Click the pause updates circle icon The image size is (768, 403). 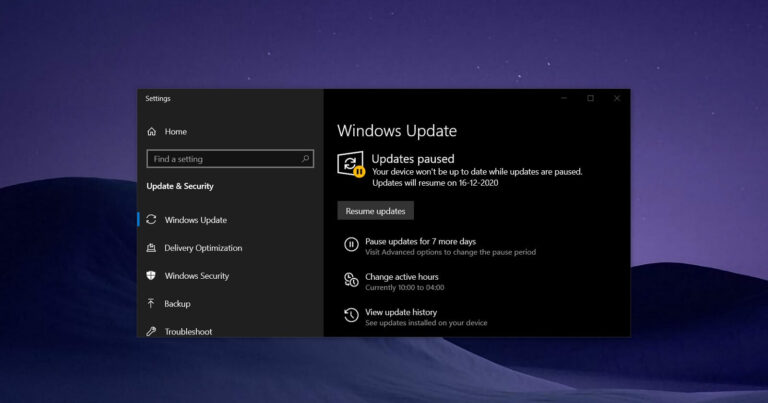(x=351, y=245)
